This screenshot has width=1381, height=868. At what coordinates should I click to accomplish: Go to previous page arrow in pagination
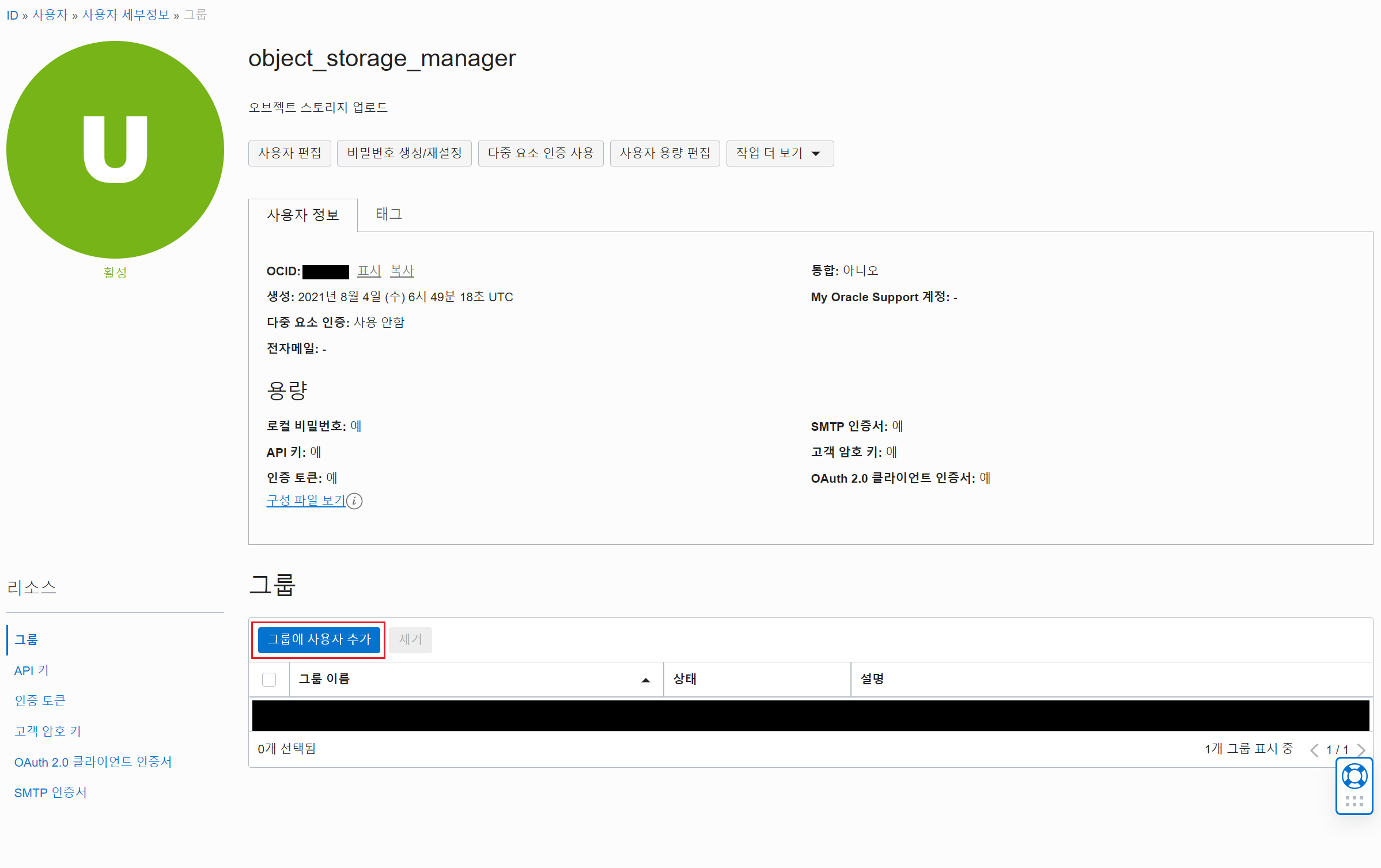tap(1314, 749)
